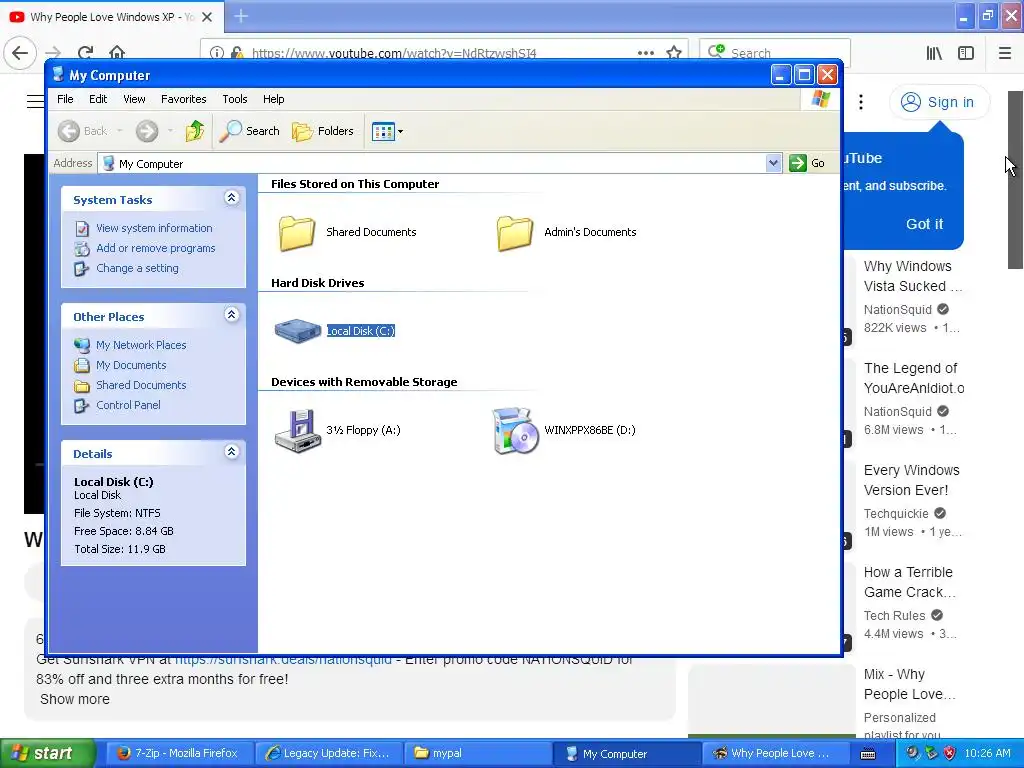This screenshot has width=1024, height=768.
Task: Click Change a setting link
Action: [x=137, y=268]
